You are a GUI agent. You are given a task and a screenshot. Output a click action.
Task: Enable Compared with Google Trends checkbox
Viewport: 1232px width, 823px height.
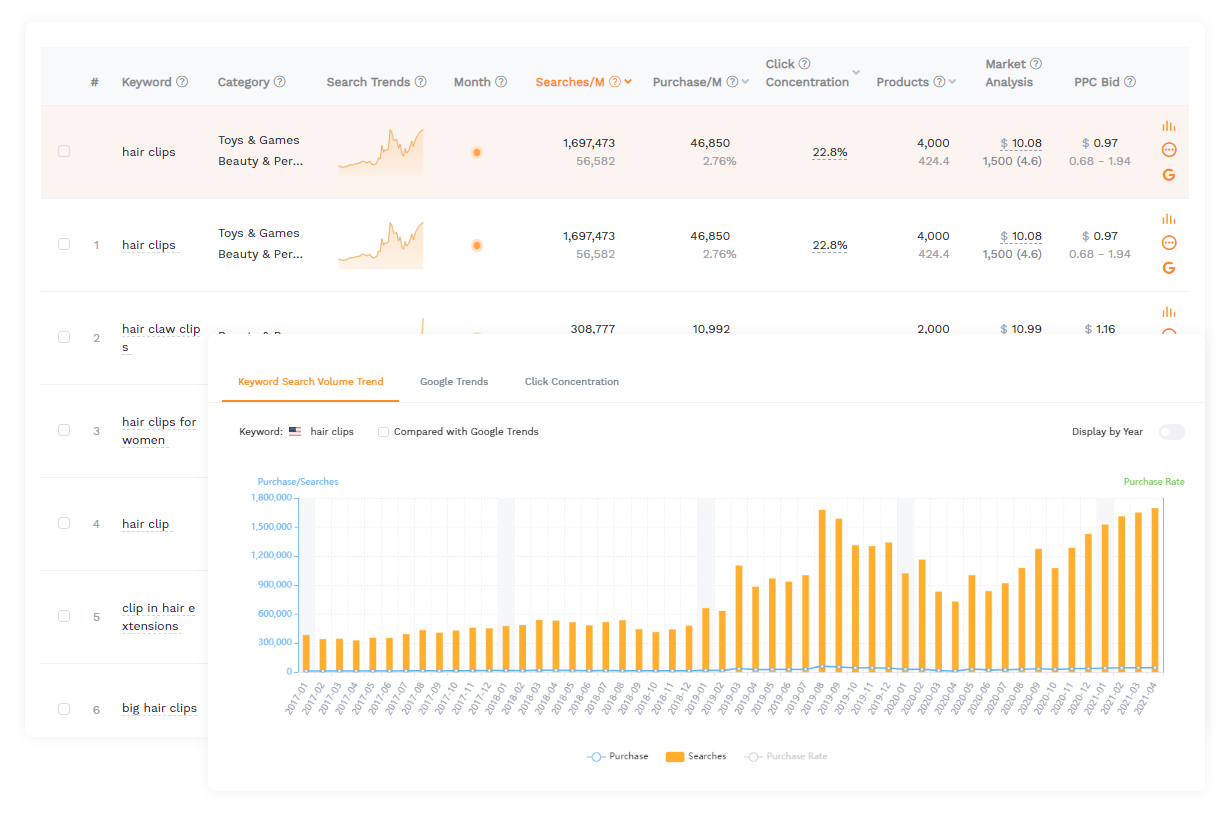(383, 432)
